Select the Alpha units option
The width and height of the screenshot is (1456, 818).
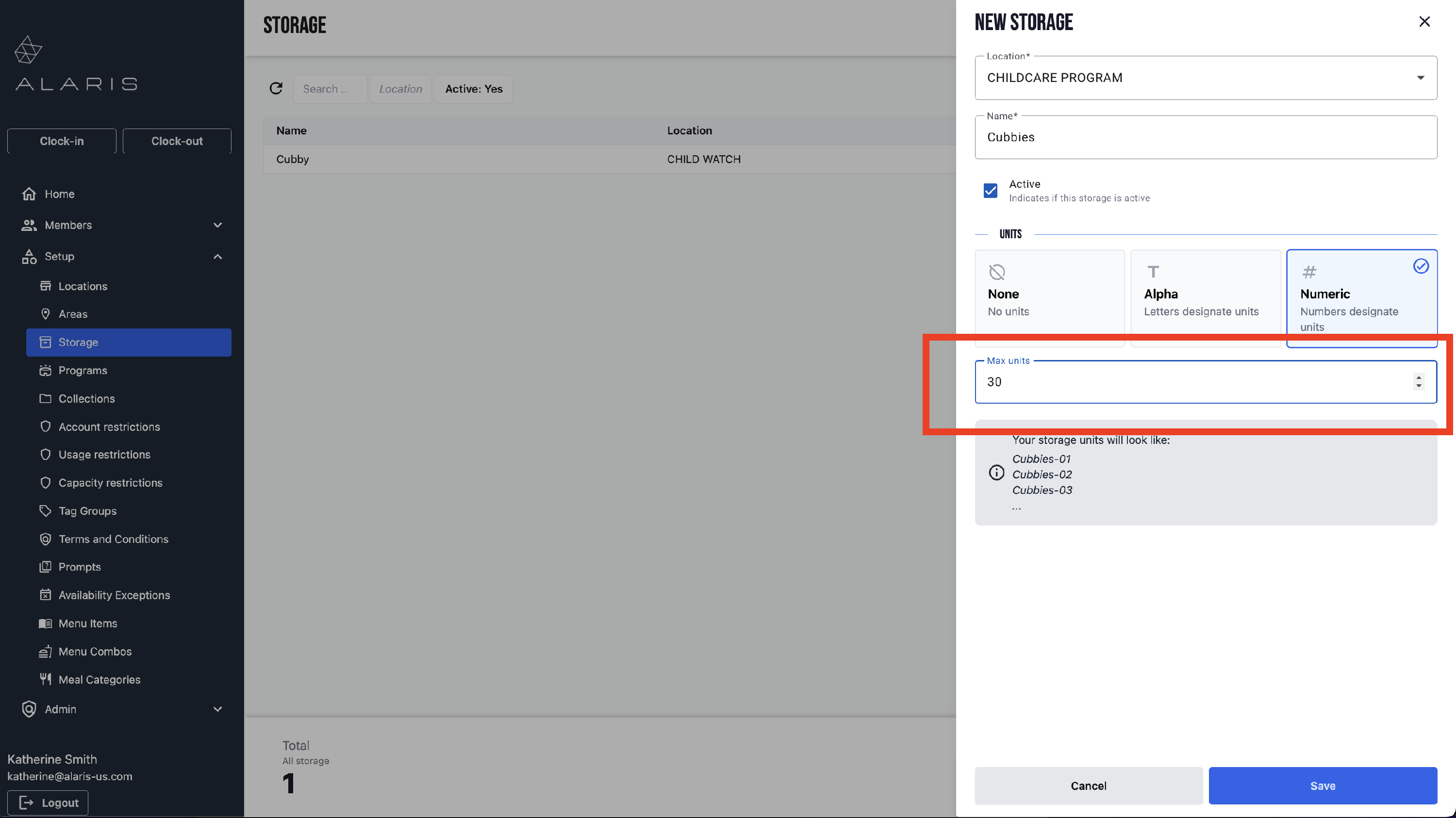point(1205,294)
